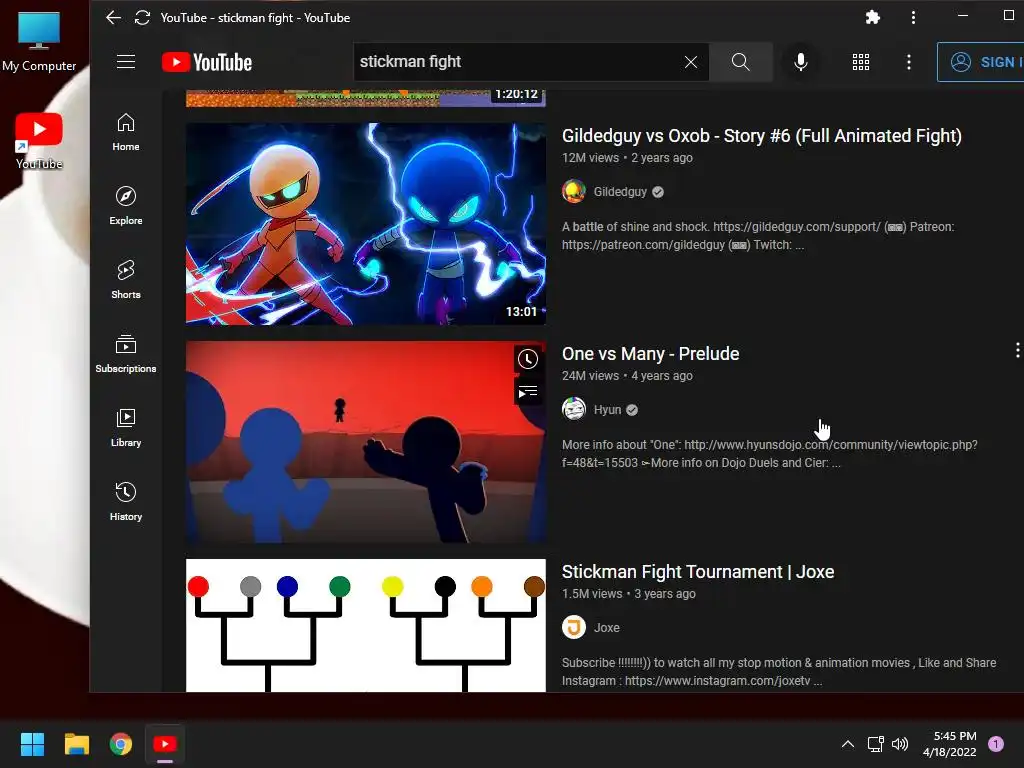
Task: Open the window's three-dot menu in the title bar
Action: 913,18
